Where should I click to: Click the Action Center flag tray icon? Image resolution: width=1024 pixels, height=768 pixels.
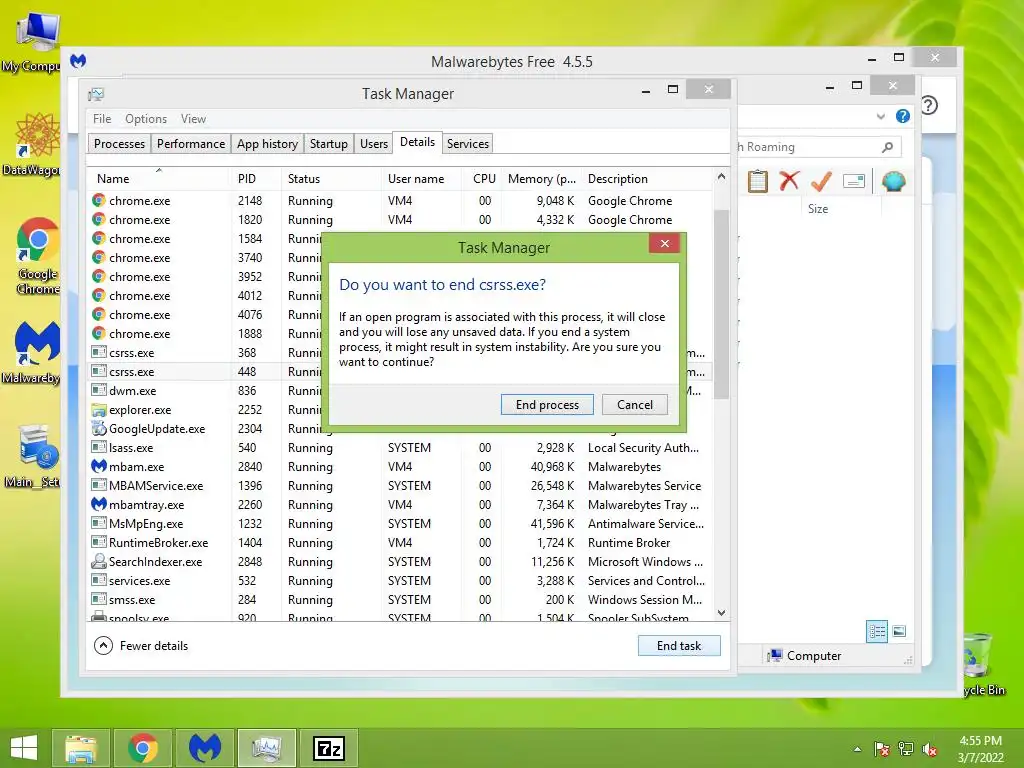tap(882, 749)
